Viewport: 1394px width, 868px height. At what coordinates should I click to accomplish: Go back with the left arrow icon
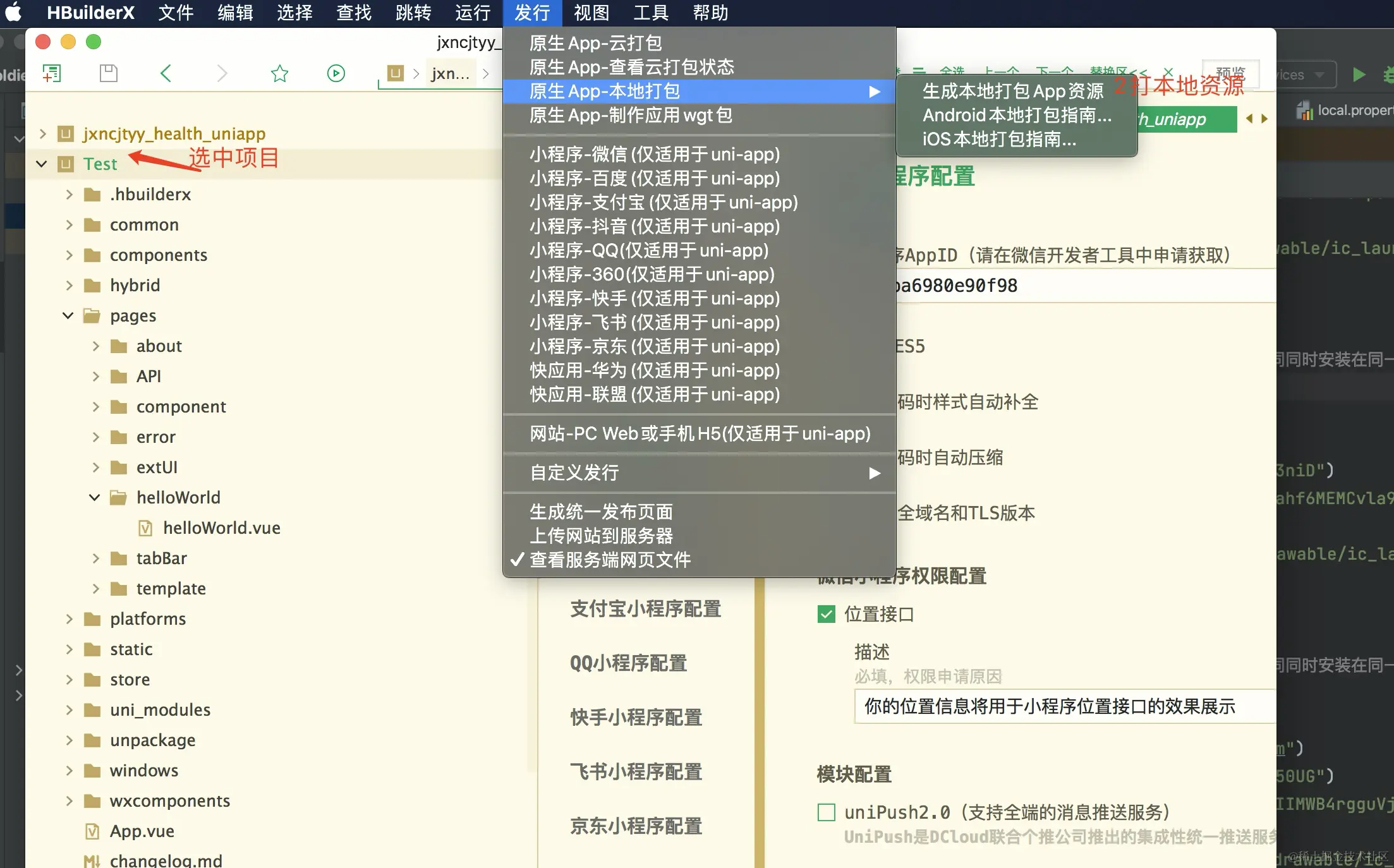point(166,73)
